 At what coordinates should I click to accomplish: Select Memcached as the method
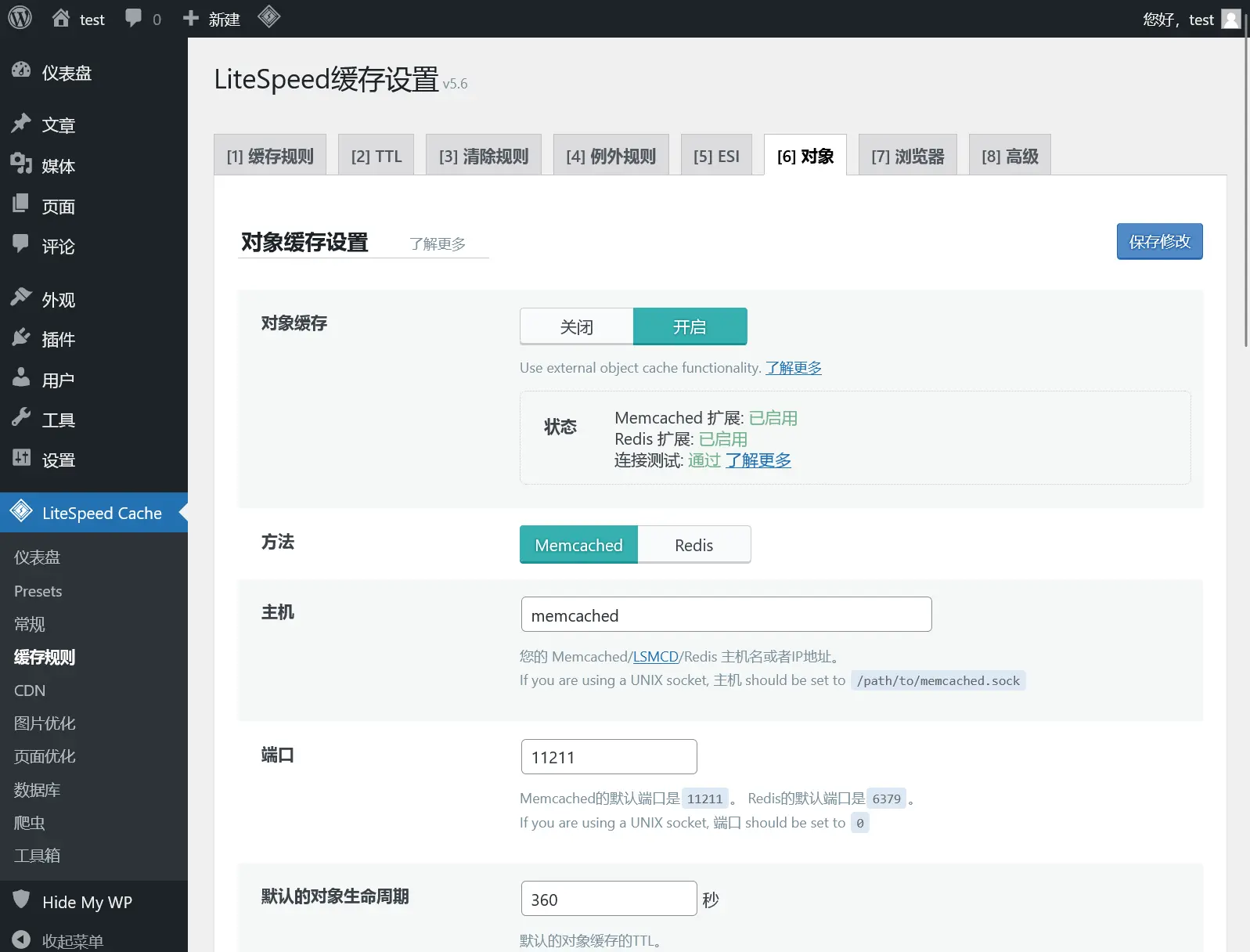click(x=578, y=545)
